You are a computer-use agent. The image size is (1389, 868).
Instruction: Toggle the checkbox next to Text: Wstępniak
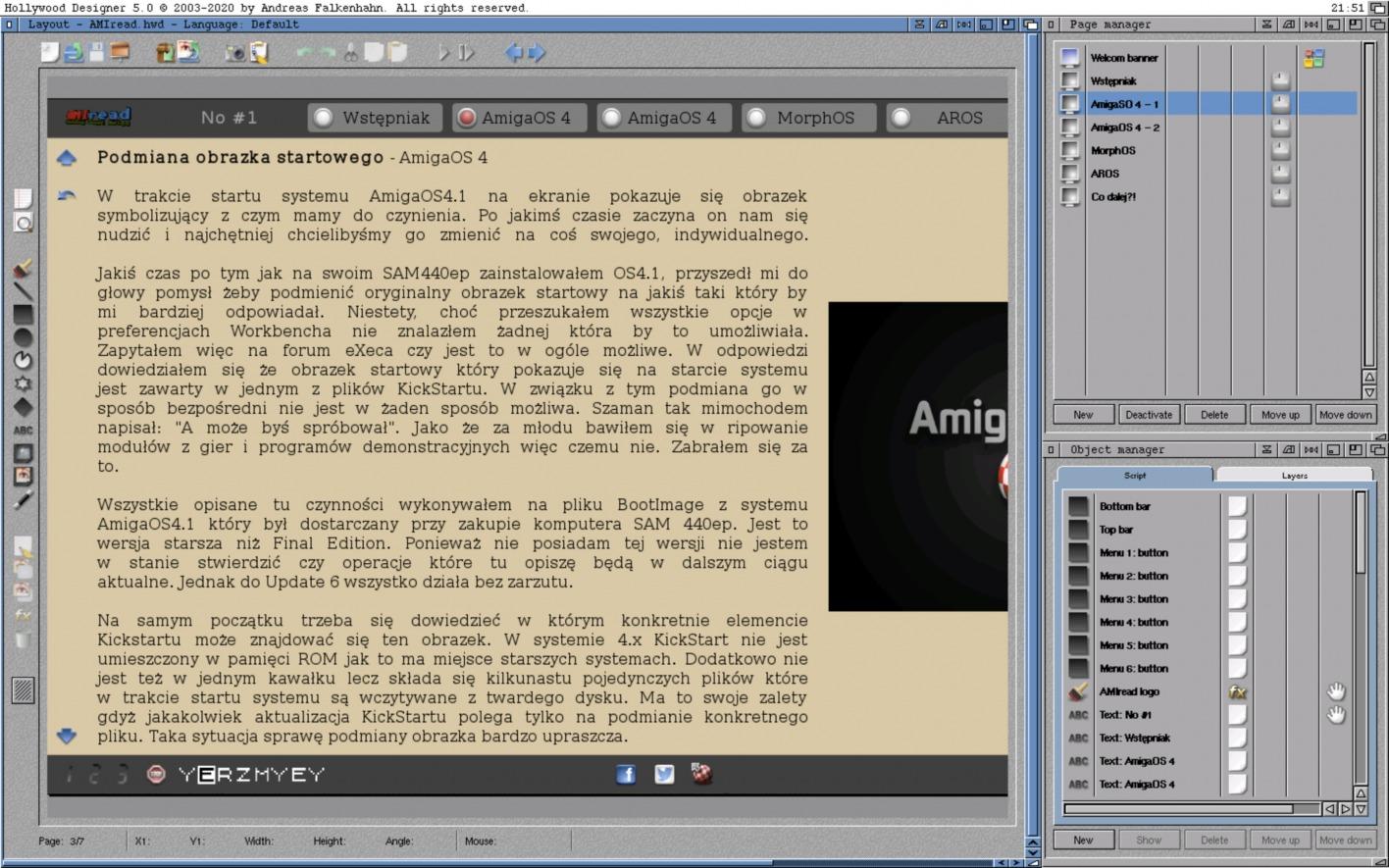(1237, 738)
